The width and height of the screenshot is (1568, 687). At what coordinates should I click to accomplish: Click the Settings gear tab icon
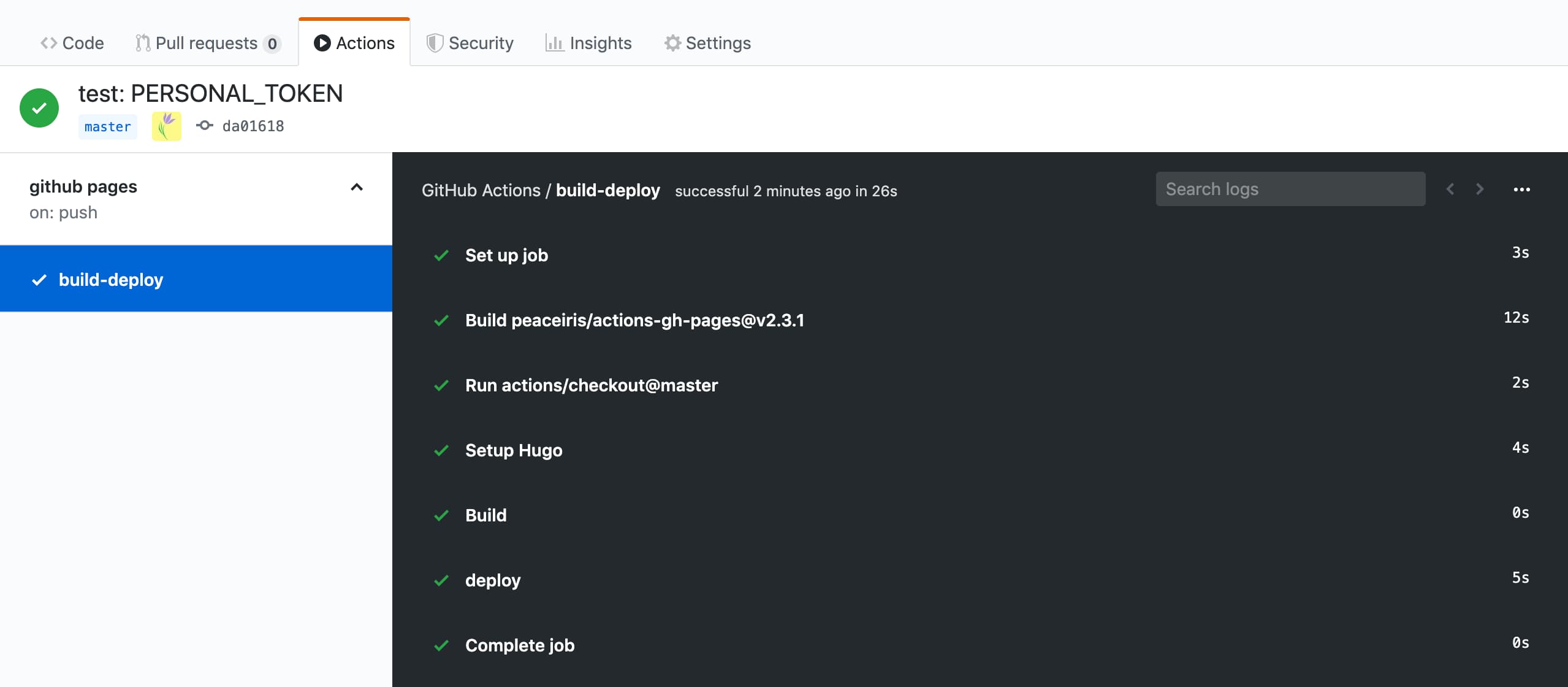tap(672, 43)
